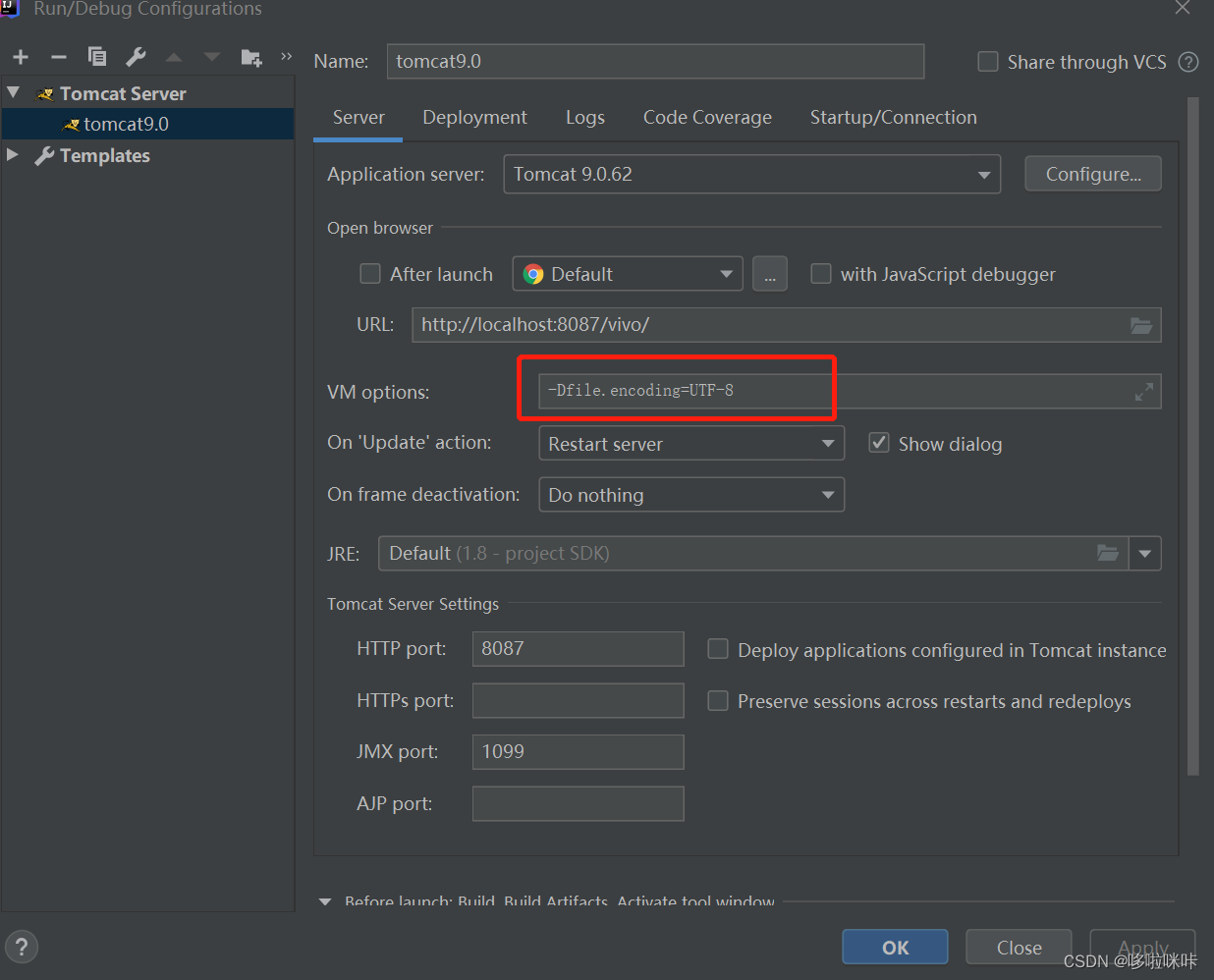Remove configuration with minus icon

pyautogui.click(x=59, y=57)
